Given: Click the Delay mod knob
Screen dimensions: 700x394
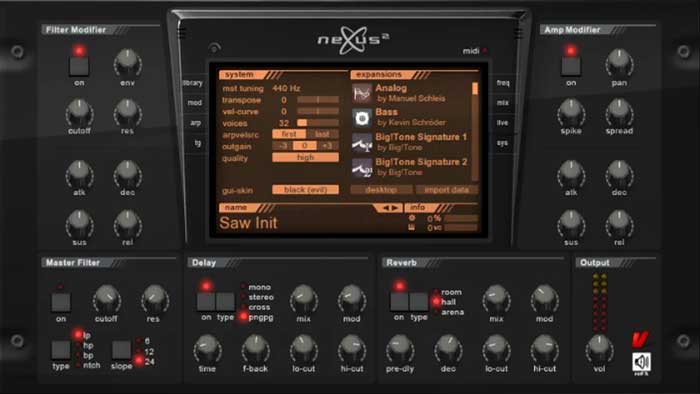Looking at the screenshot, I should (x=352, y=299).
